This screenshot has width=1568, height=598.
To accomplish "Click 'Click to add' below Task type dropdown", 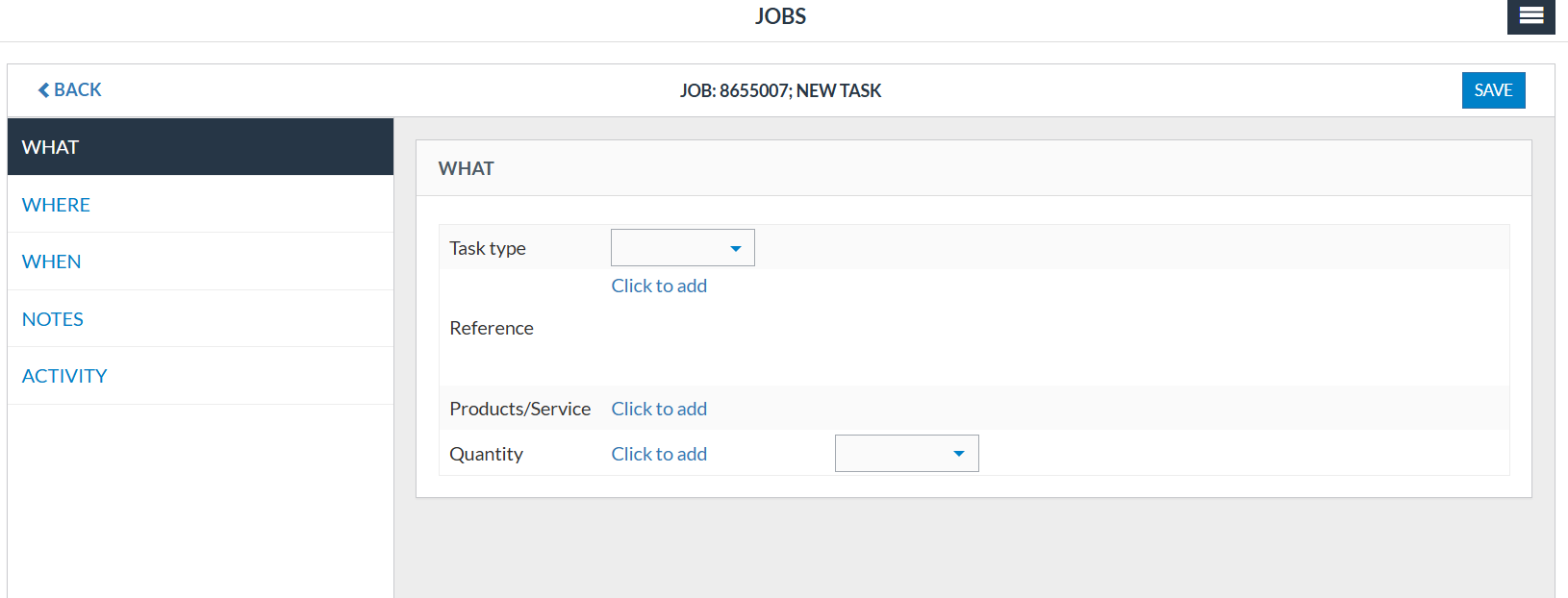I will pos(659,286).
